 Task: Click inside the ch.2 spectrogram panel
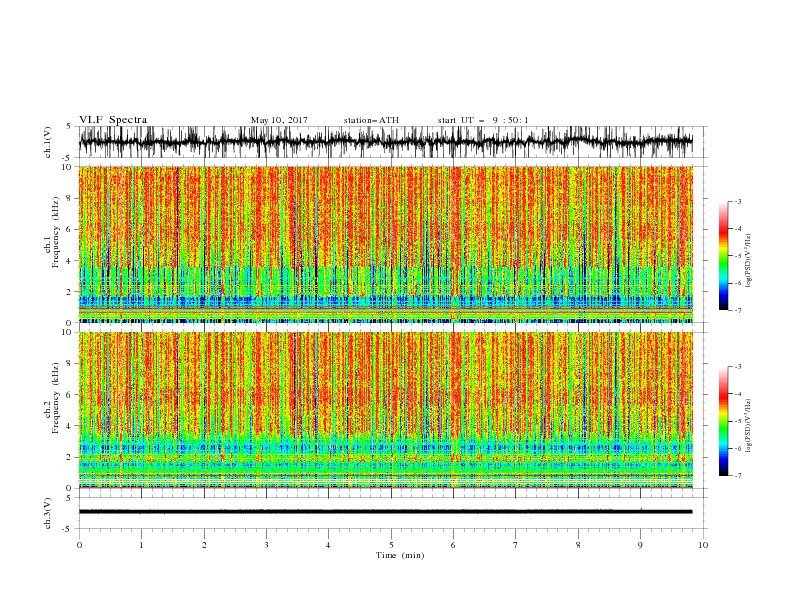[x=385, y=410]
